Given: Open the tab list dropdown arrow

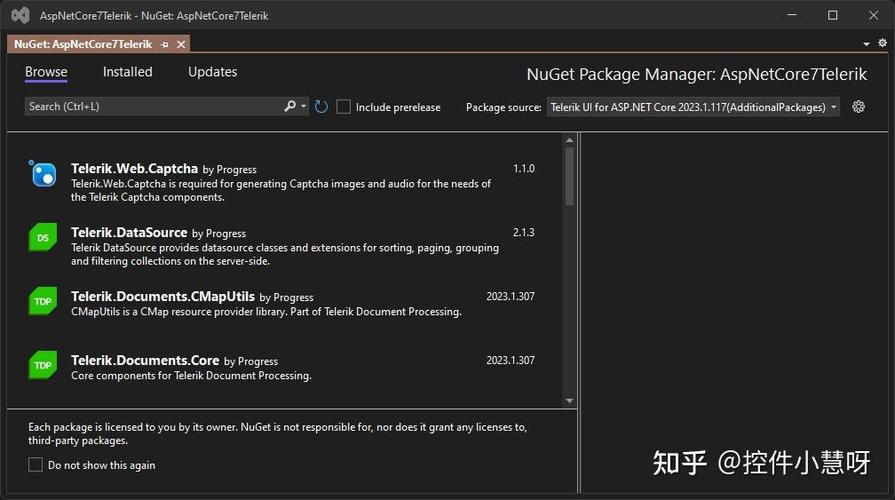Looking at the screenshot, I should tap(866, 44).
